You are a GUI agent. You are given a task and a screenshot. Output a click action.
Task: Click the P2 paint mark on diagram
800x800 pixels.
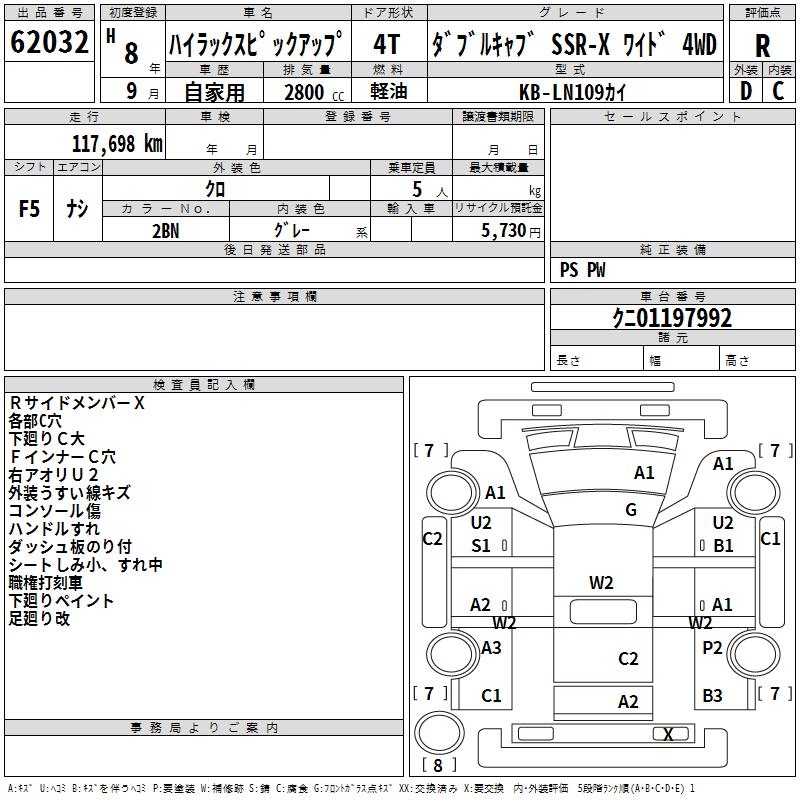tap(712, 648)
